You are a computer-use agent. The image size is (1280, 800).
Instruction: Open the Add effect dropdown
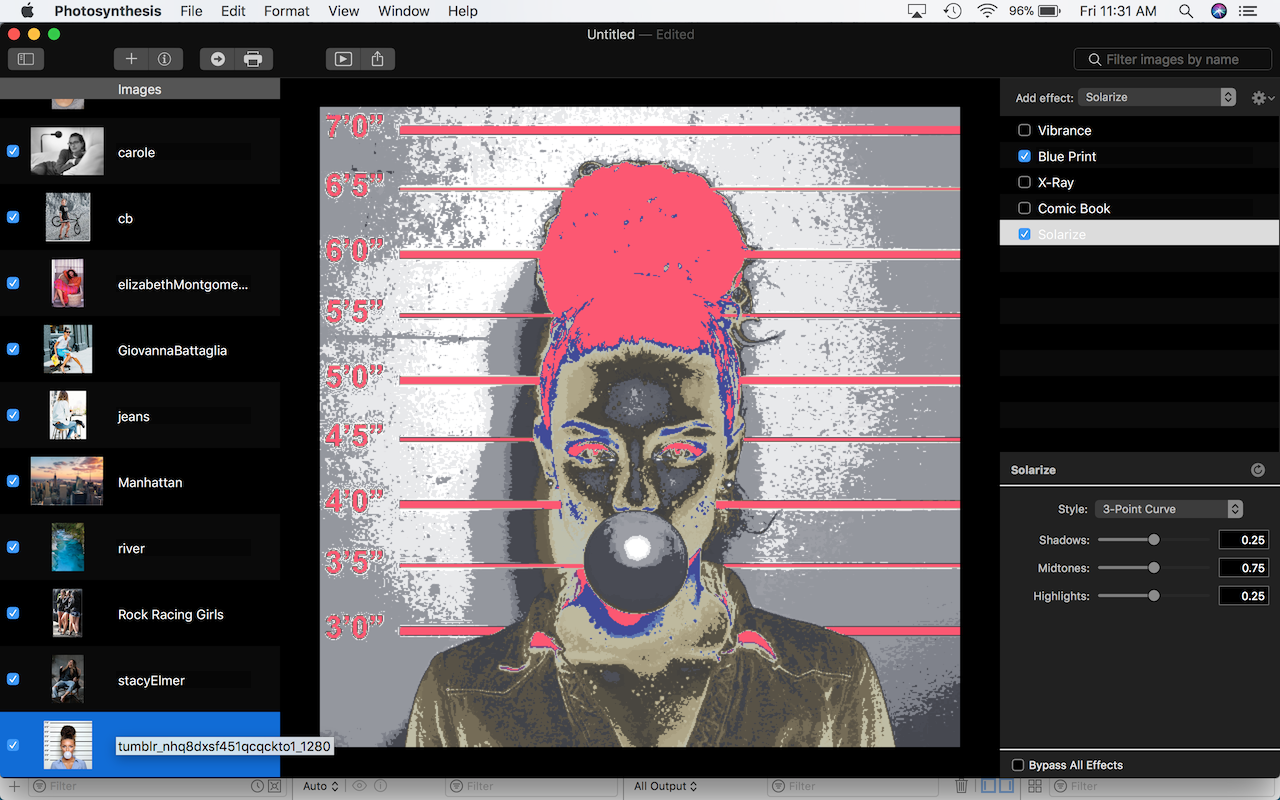tap(1158, 97)
